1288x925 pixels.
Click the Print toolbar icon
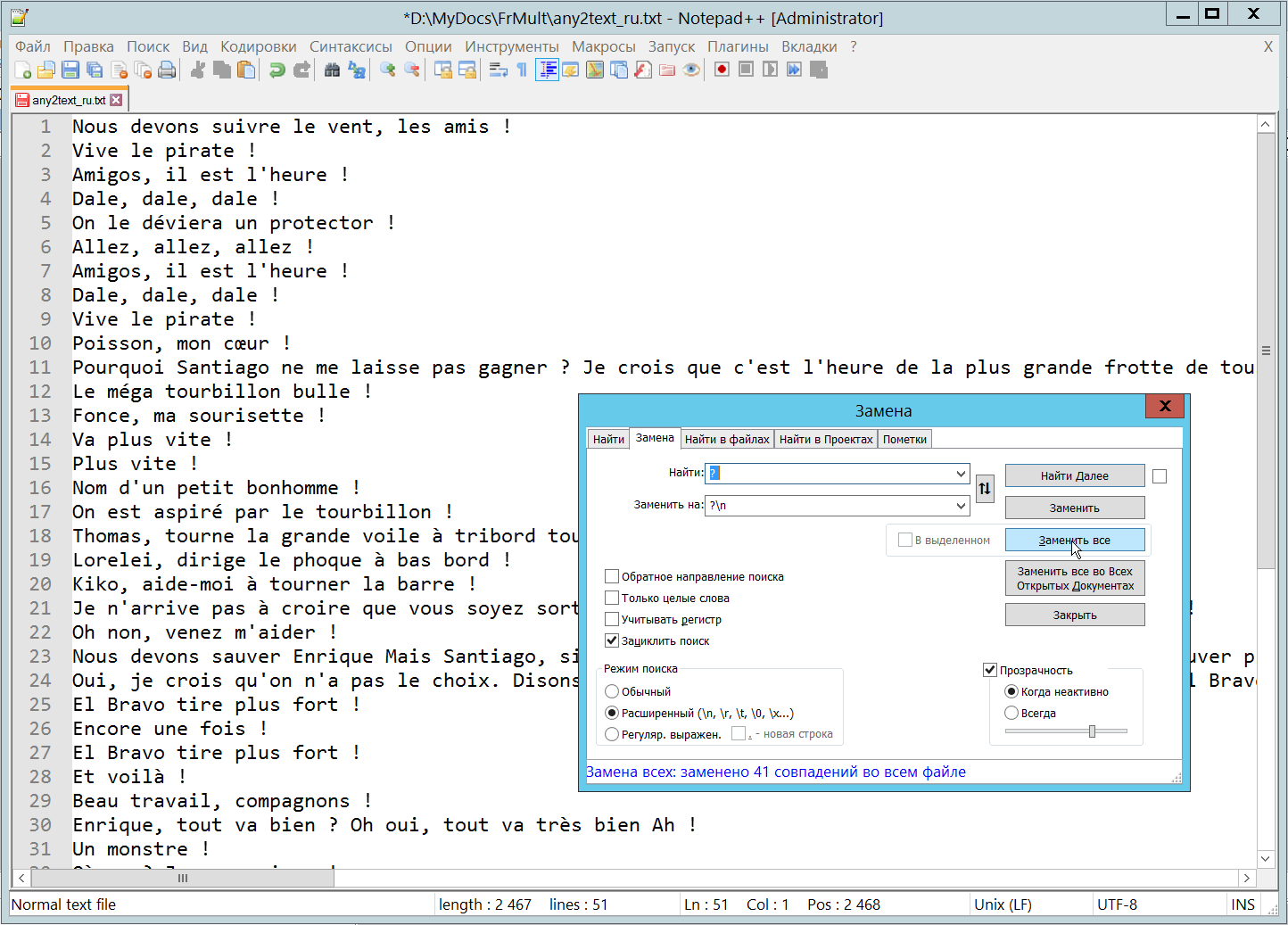167,70
